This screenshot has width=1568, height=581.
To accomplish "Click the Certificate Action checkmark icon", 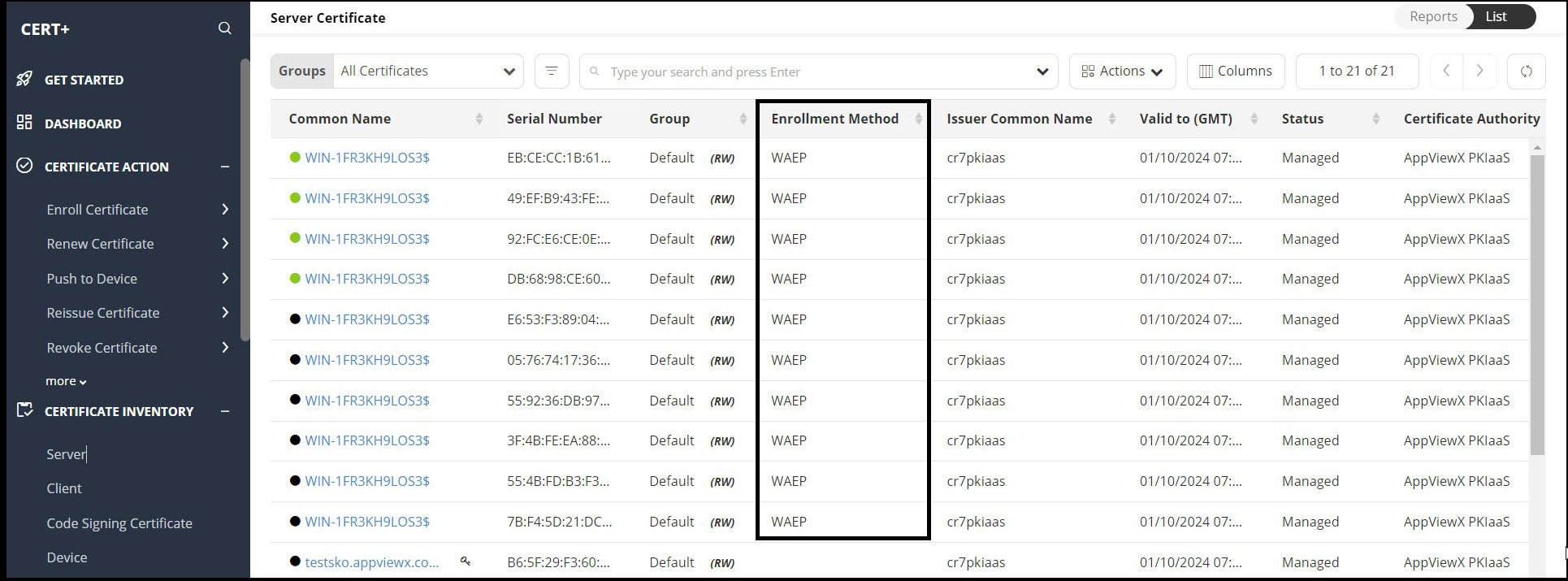I will click(24, 166).
